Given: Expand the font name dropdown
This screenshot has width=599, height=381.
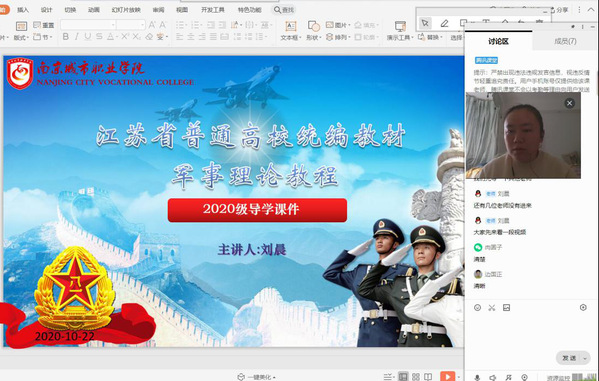Looking at the screenshot, I should [113, 25].
